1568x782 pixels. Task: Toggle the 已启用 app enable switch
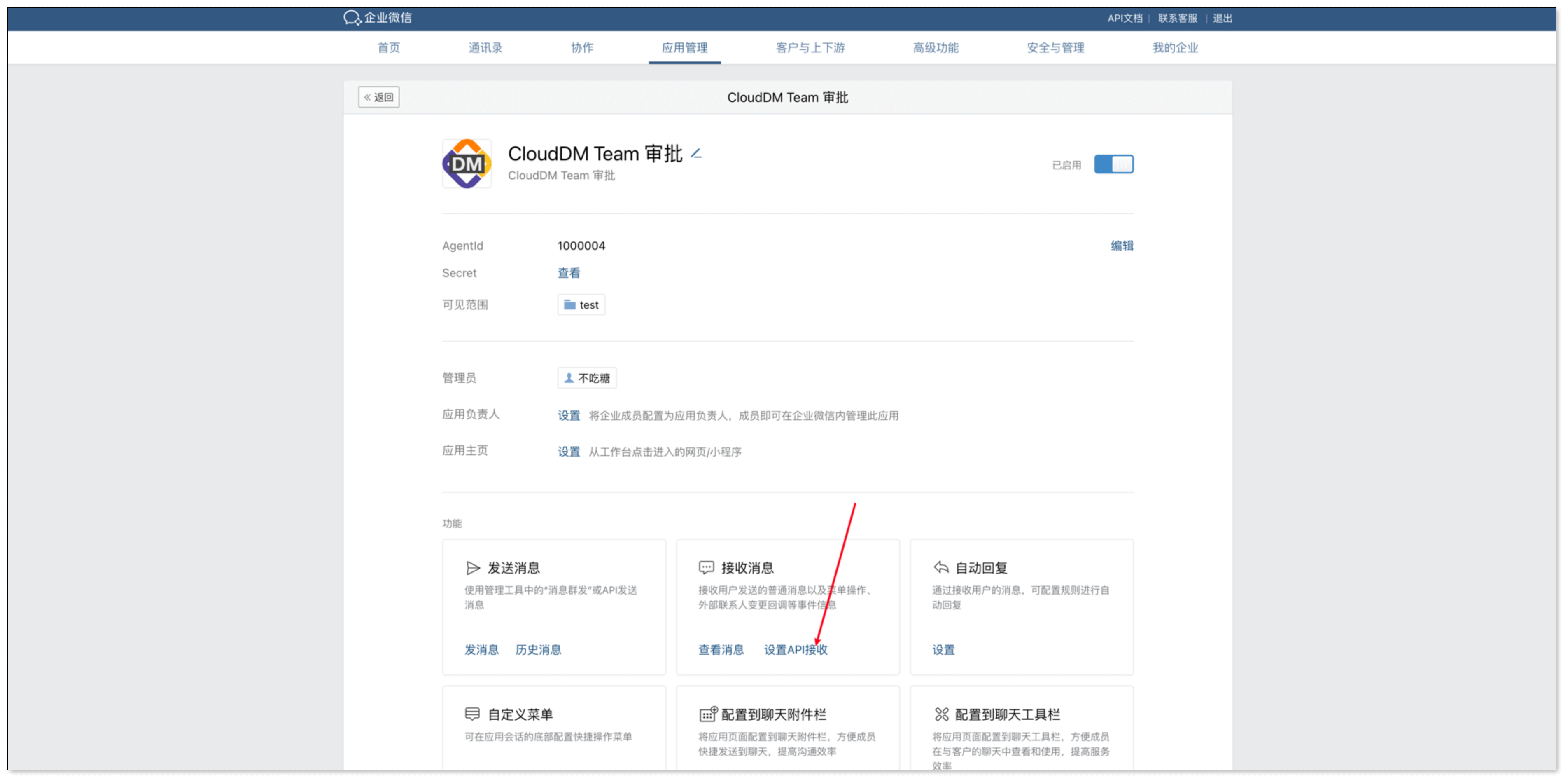[x=1113, y=164]
